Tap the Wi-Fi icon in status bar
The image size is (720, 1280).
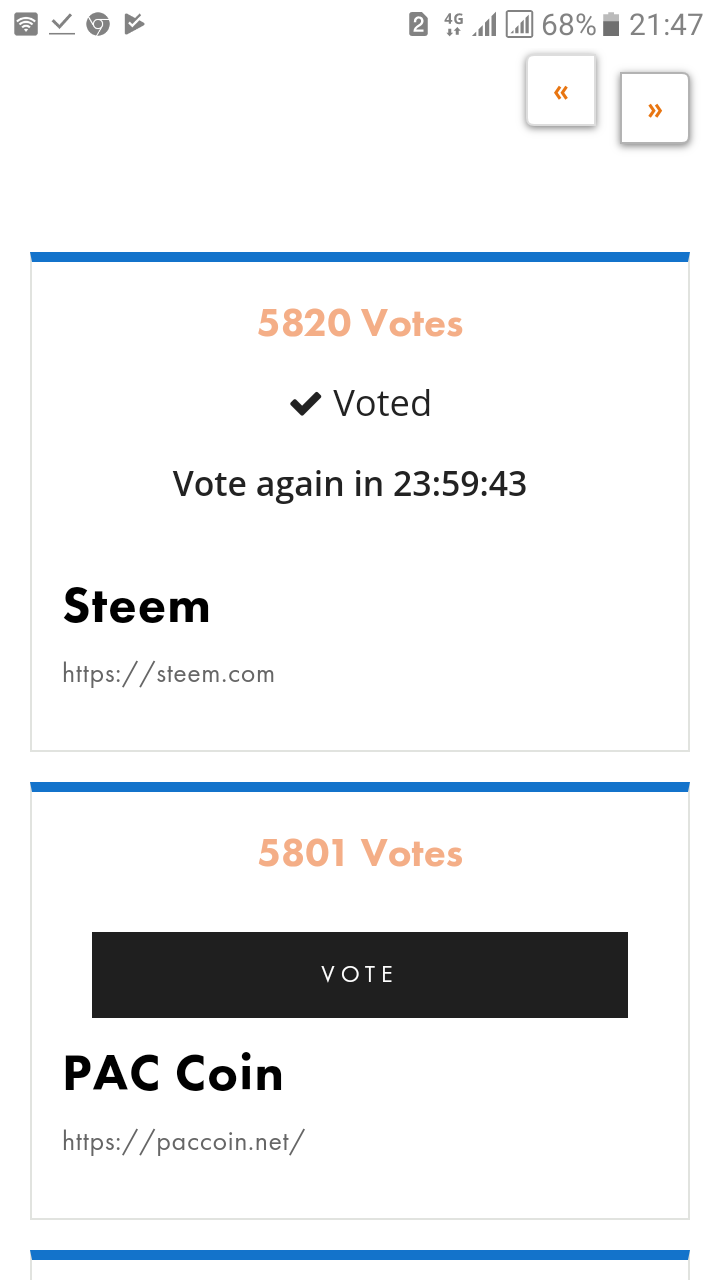pyautogui.click(x=27, y=24)
